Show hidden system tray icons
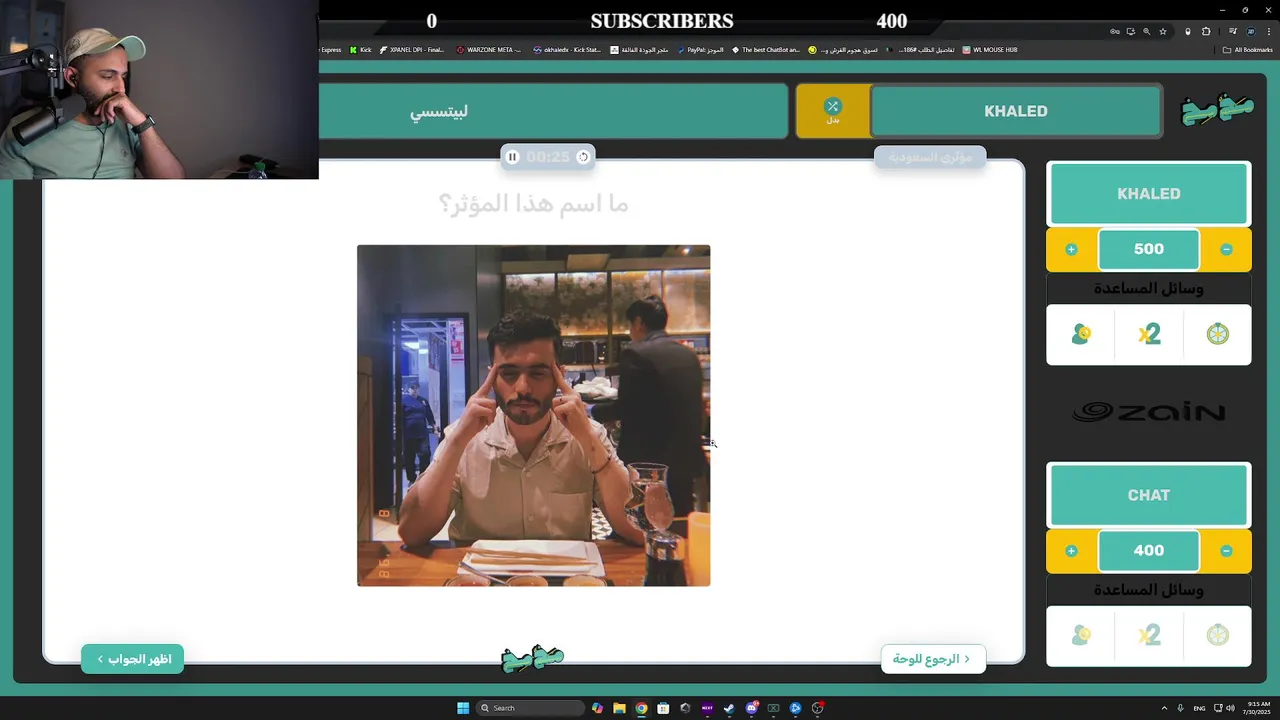 pyautogui.click(x=1164, y=708)
